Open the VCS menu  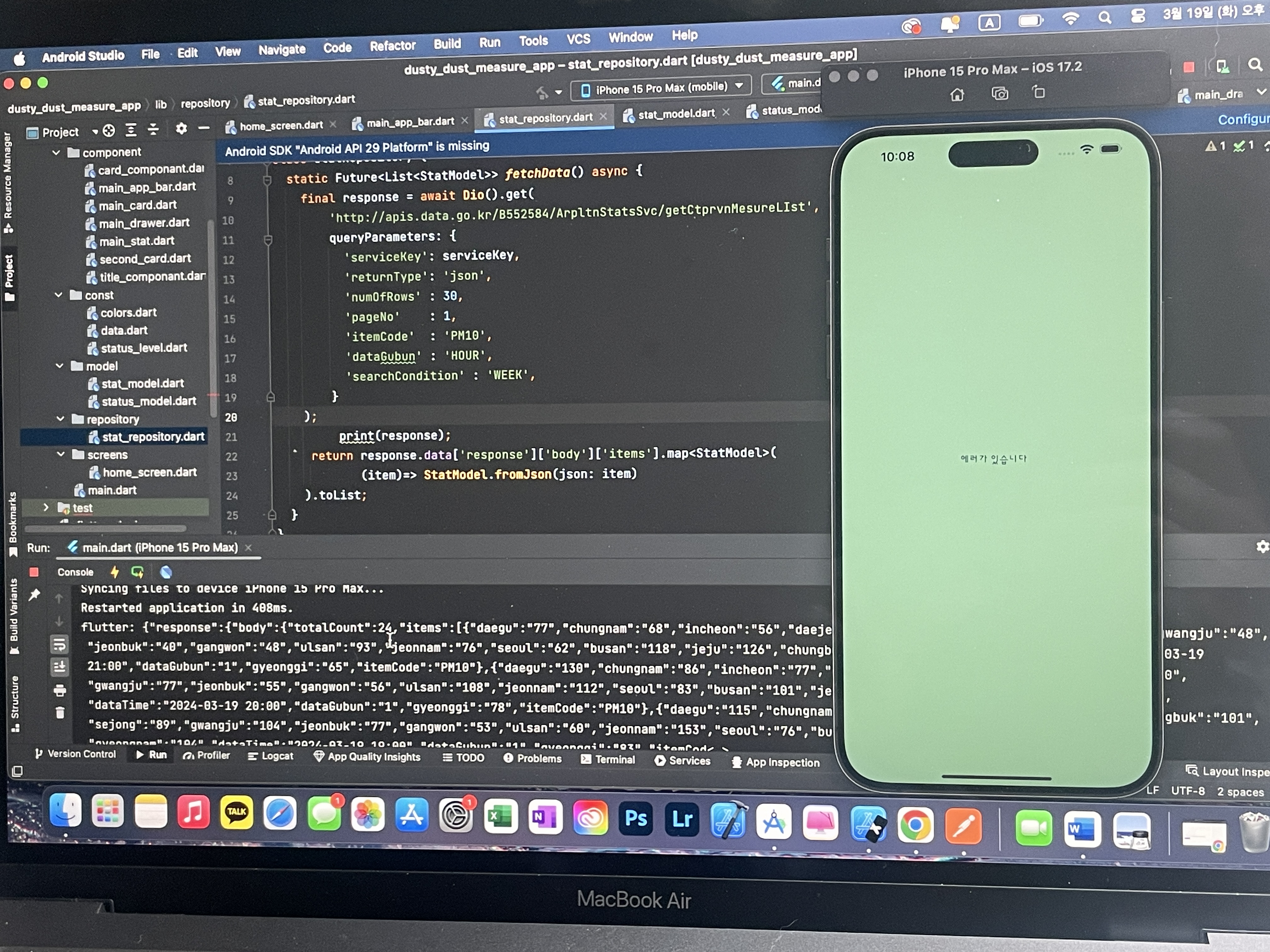(x=578, y=39)
